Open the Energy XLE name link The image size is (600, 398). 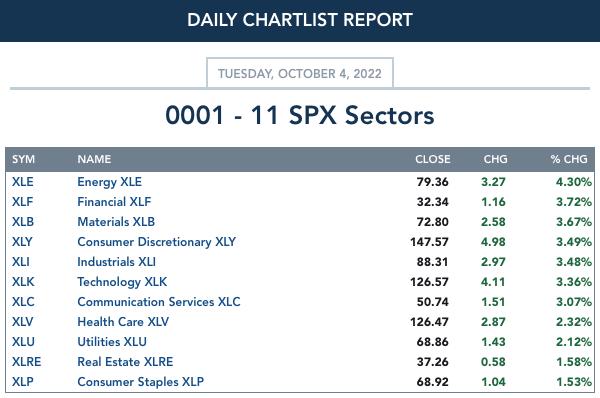tap(109, 182)
